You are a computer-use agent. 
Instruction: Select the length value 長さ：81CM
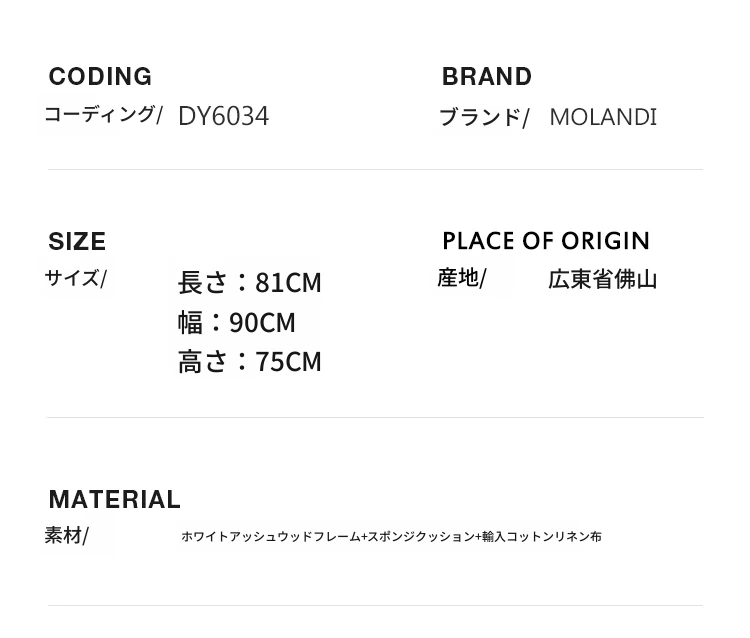[249, 282]
